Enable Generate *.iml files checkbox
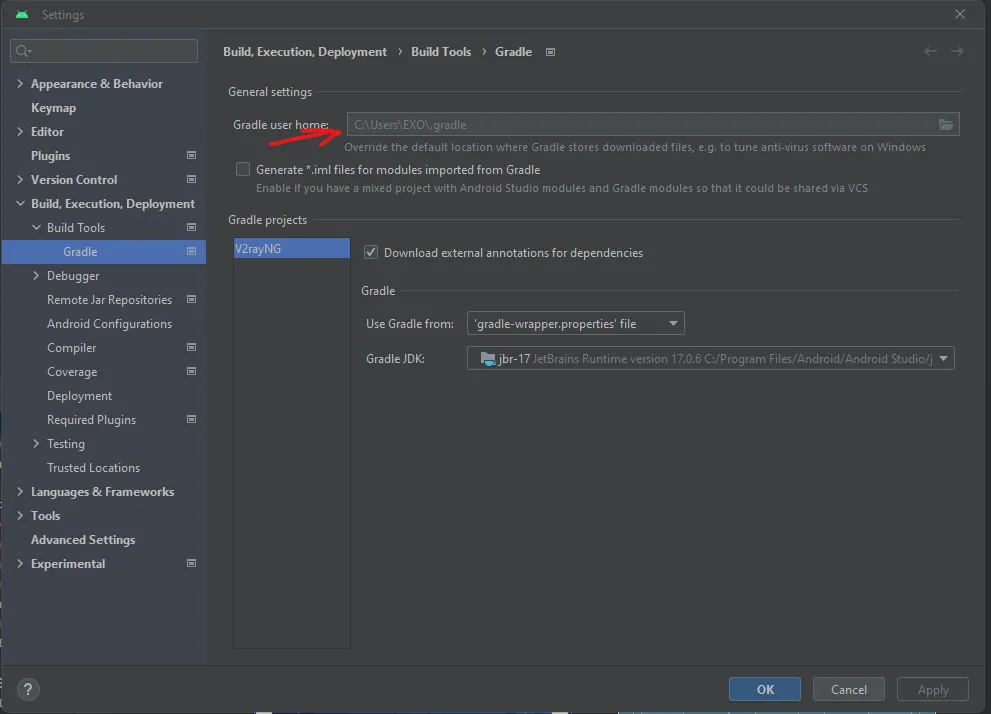This screenshot has height=714, width=991. tap(243, 169)
